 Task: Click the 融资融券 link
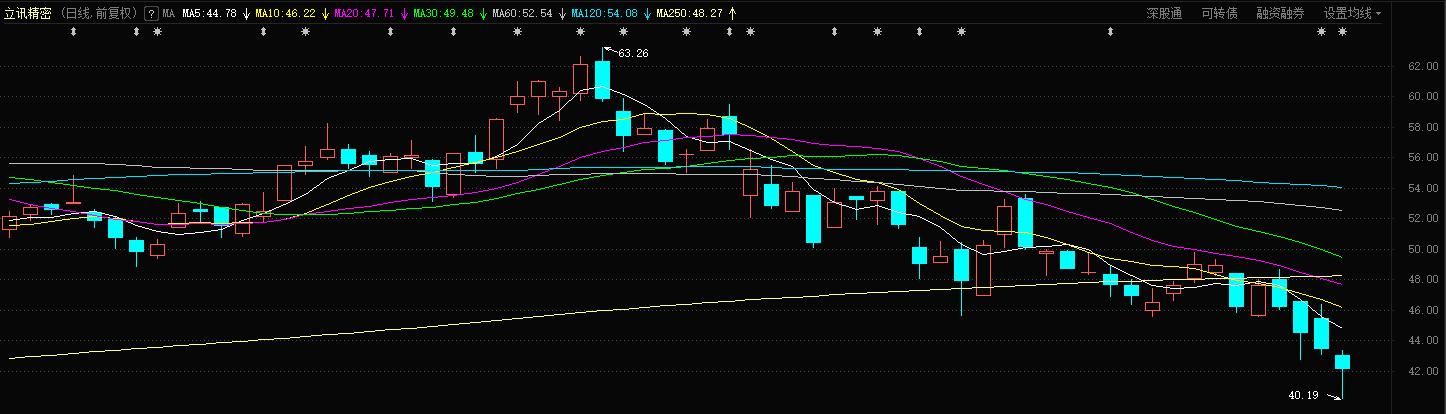(x=1280, y=14)
